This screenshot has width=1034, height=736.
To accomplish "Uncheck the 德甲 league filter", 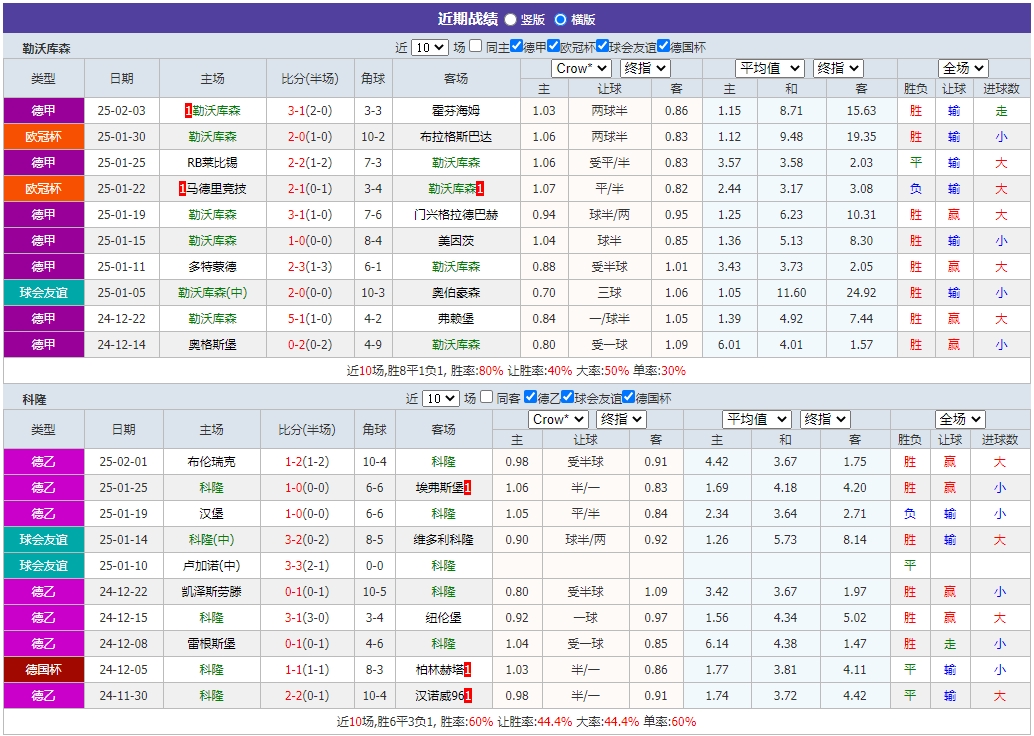I will (514, 45).
